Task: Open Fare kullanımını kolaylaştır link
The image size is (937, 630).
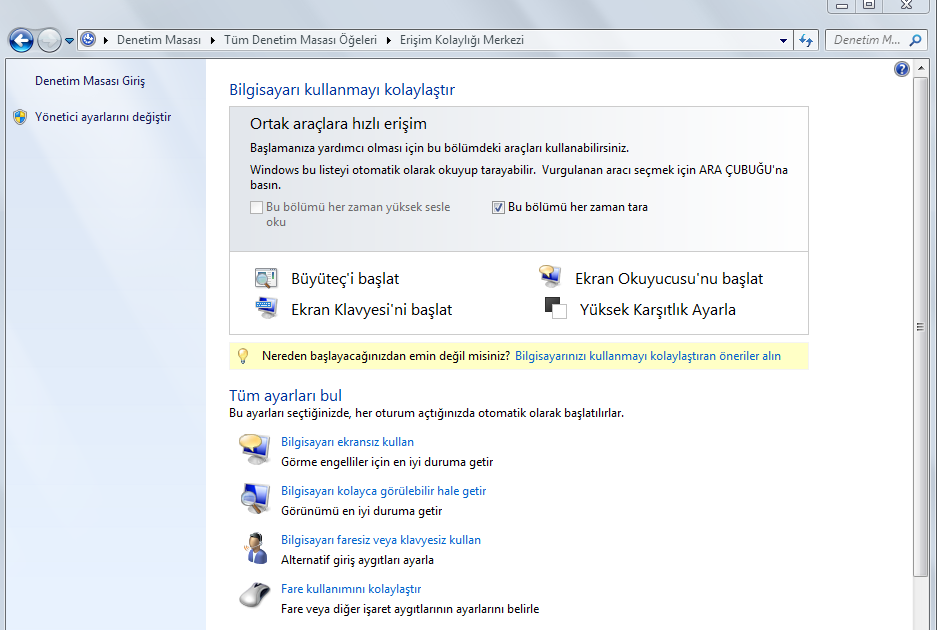Action: pos(351,589)
